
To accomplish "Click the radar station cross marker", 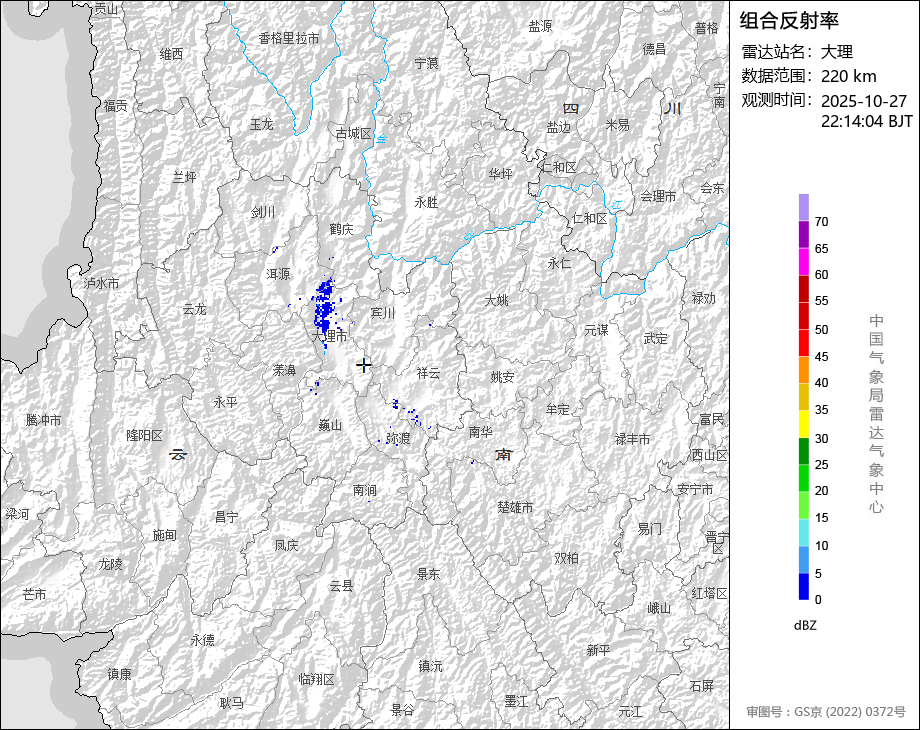I will pos(364,365).
